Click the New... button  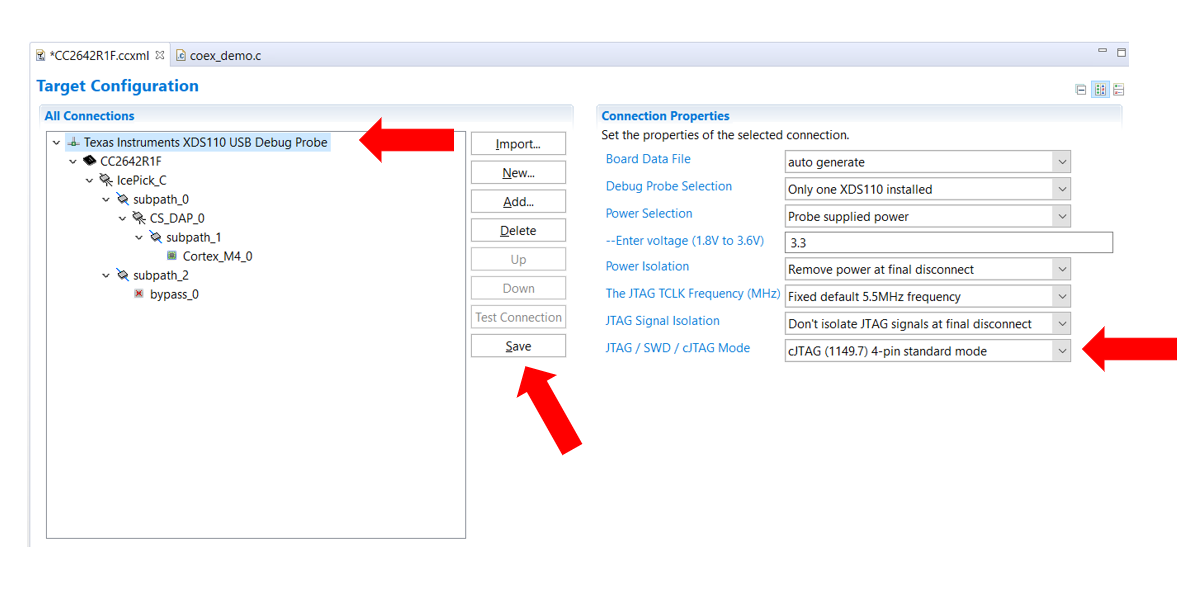click(518, 172)
